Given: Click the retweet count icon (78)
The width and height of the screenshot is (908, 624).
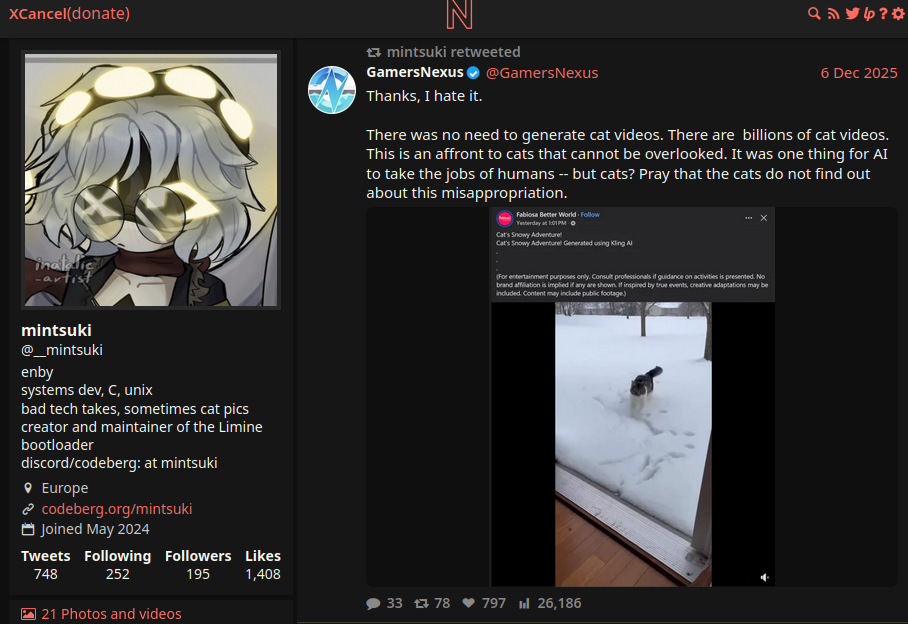Looking at the screenshot, I should [x=422, y=604].
